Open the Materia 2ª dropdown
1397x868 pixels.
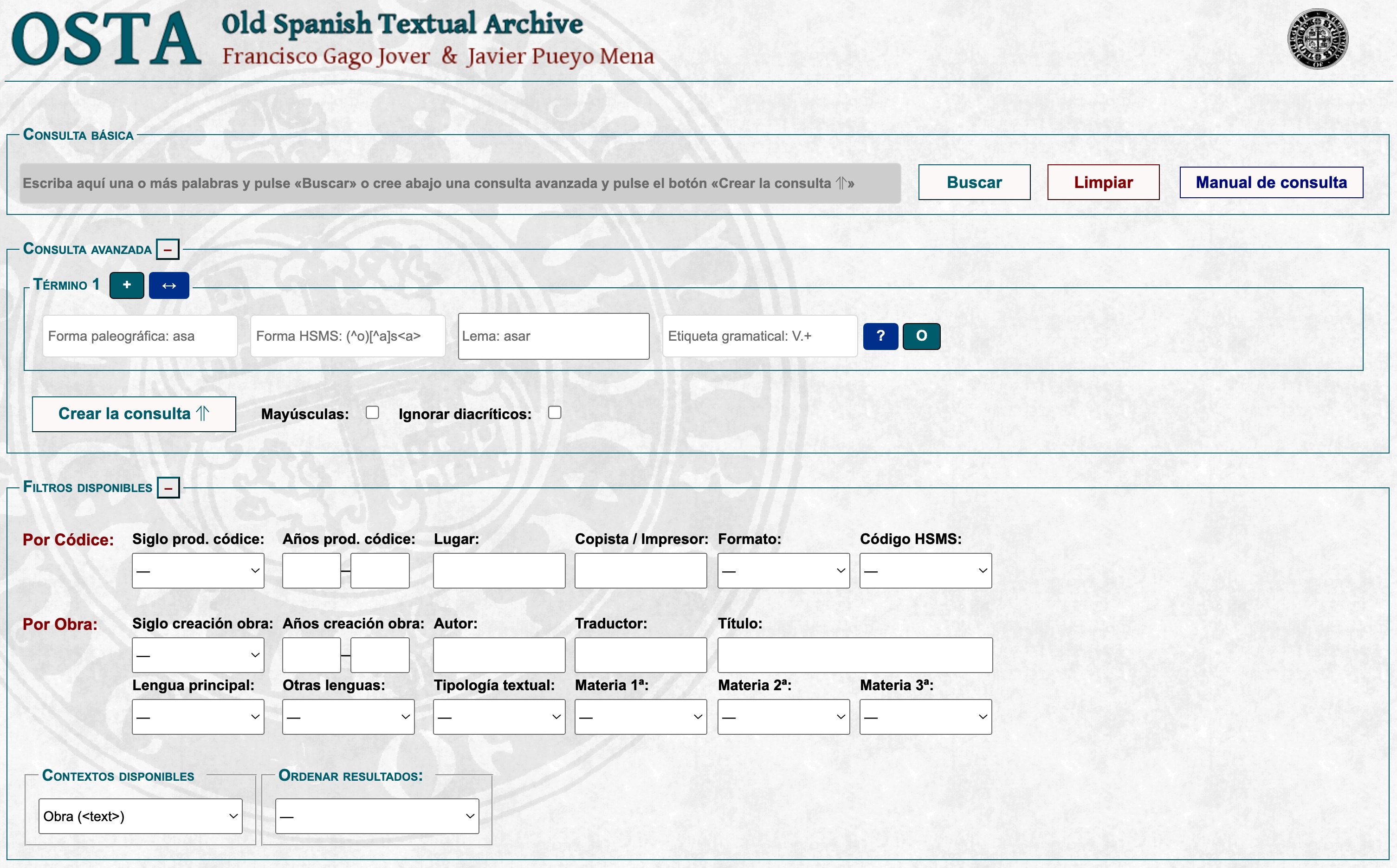[x=783, y=716]
